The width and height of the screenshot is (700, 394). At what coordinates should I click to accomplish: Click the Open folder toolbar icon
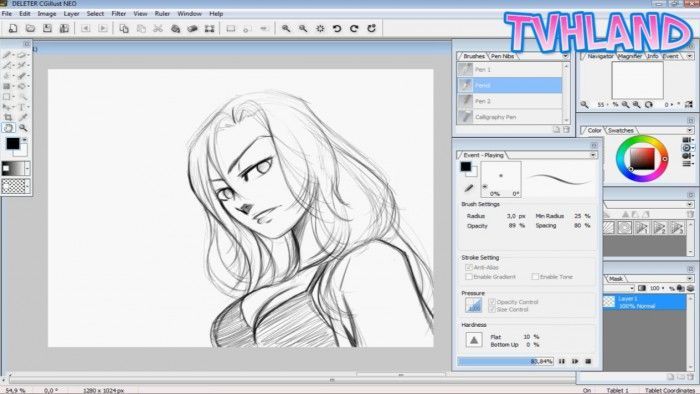(30, 29)
